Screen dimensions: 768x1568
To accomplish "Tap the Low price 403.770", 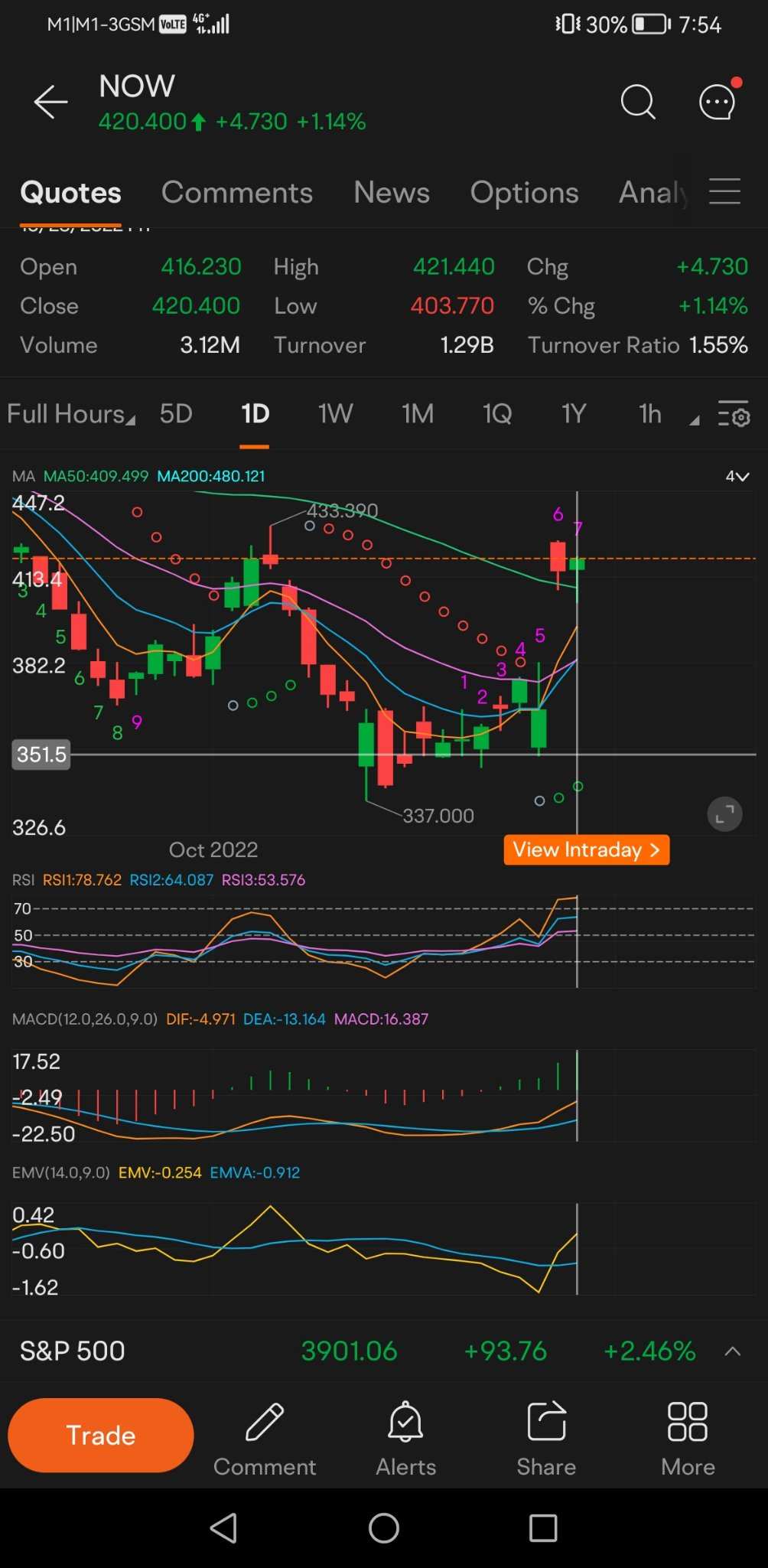I will coord(453,306).
